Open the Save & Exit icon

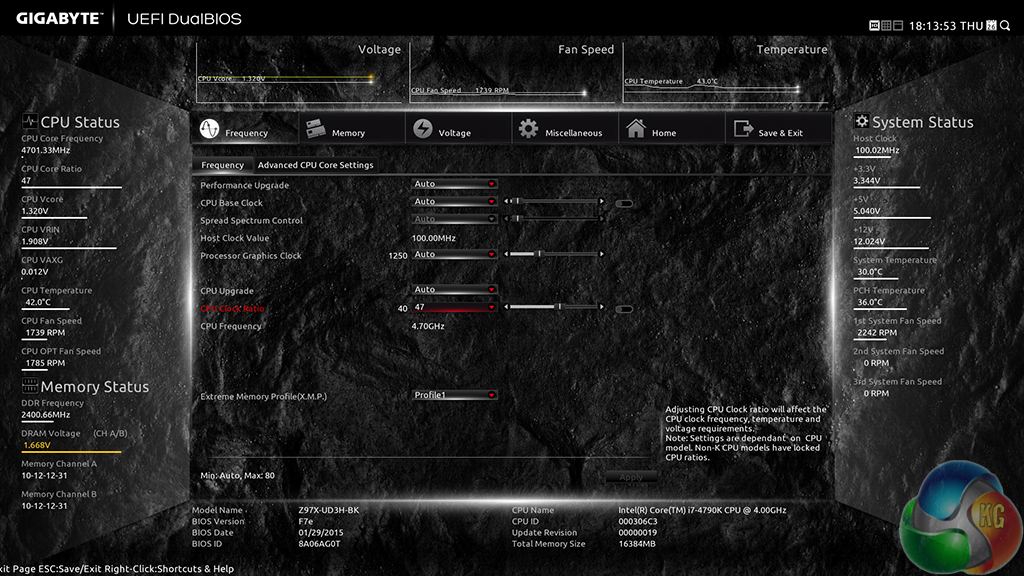[743, 129]
